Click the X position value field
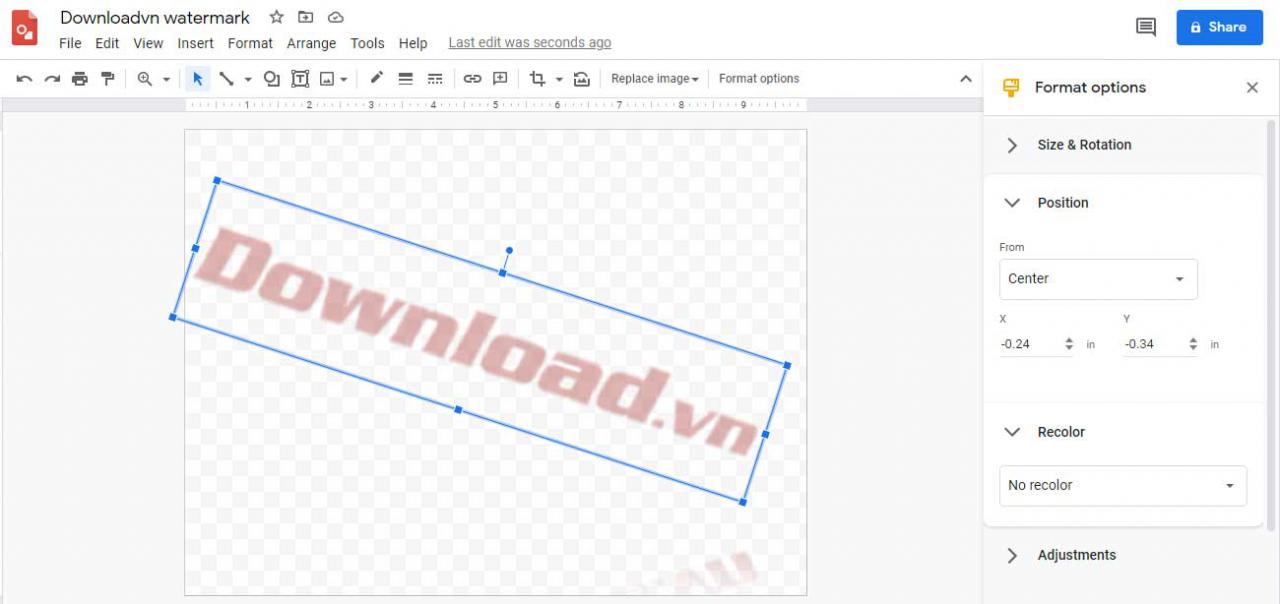This screenshot has width=1280, height=604. click(x=1030, y=344)
